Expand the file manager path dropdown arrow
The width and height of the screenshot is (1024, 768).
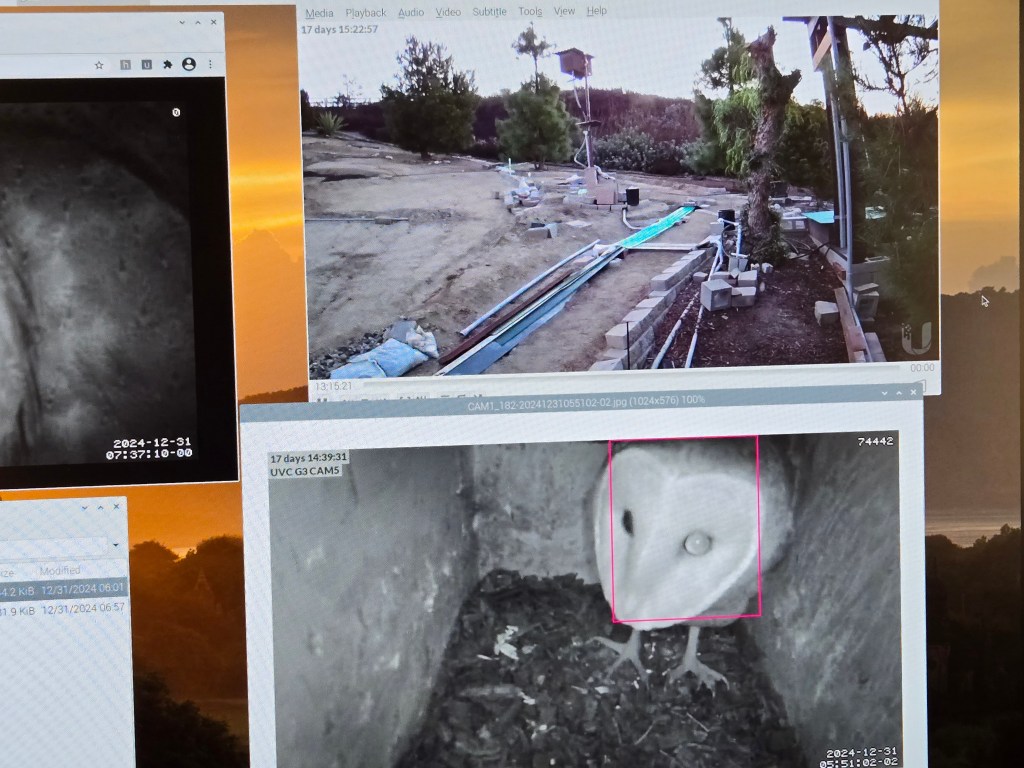[116, 546]
